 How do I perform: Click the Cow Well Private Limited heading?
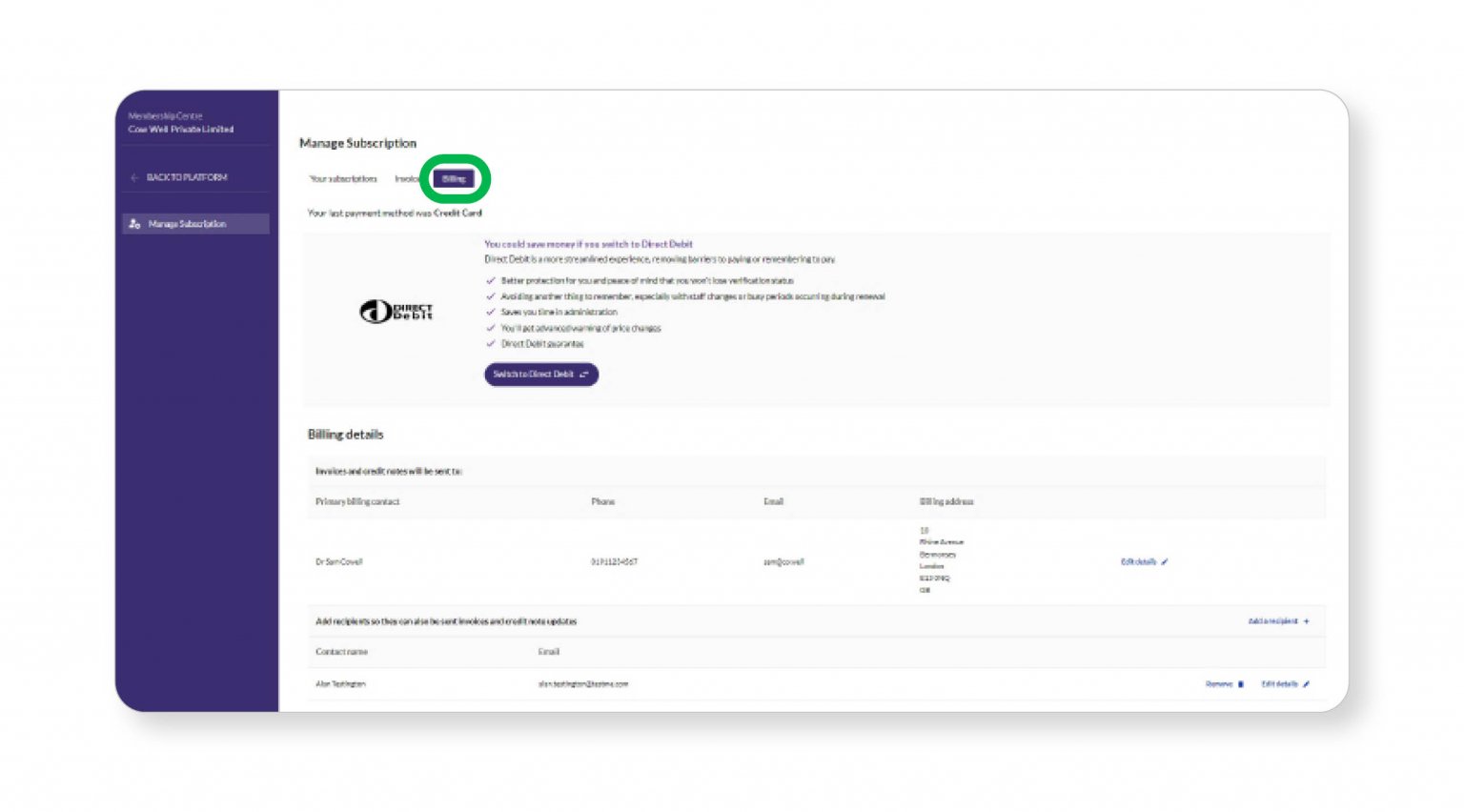coord(181,129)
